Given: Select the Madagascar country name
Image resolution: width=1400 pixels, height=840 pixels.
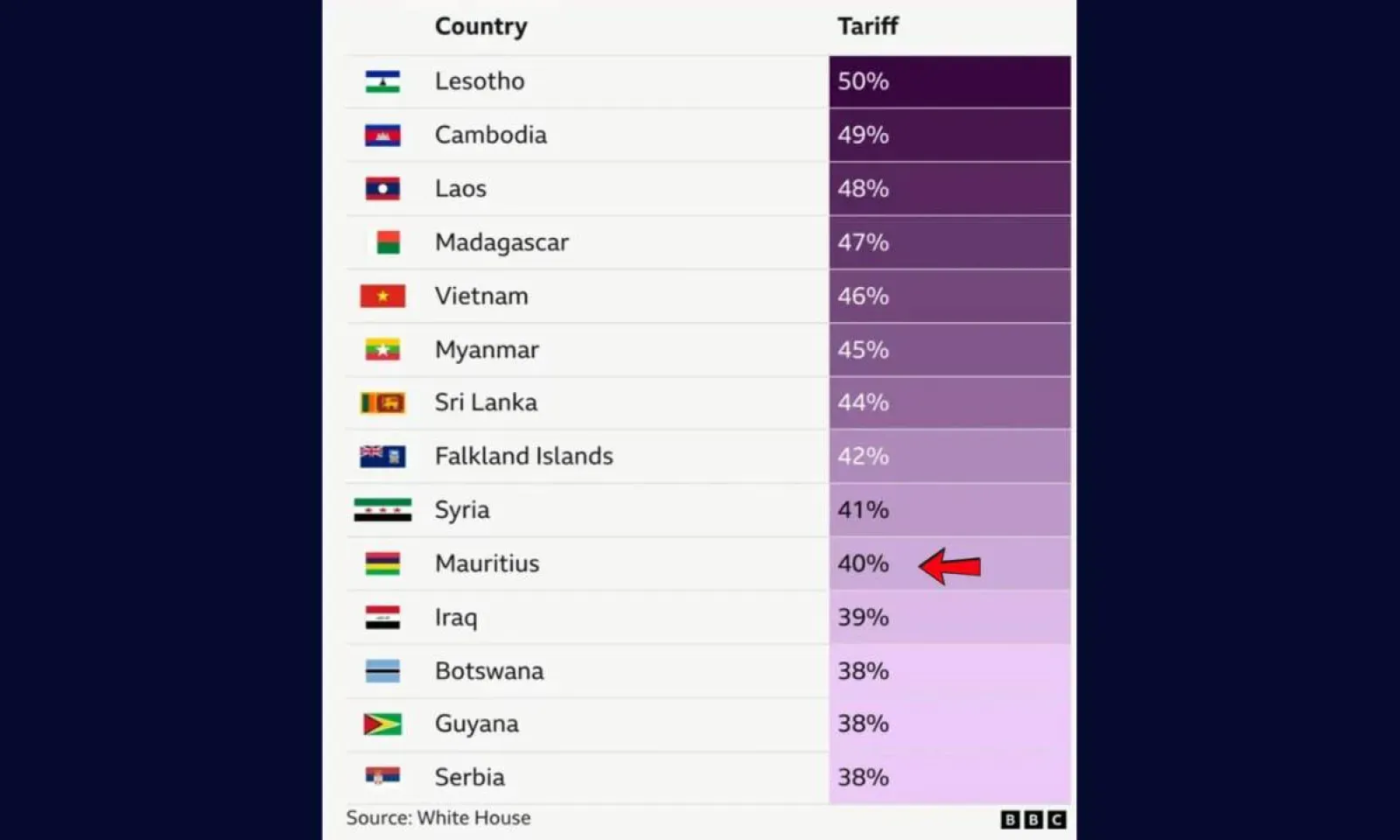Looking at the screenshot, I should pos(501,242).
